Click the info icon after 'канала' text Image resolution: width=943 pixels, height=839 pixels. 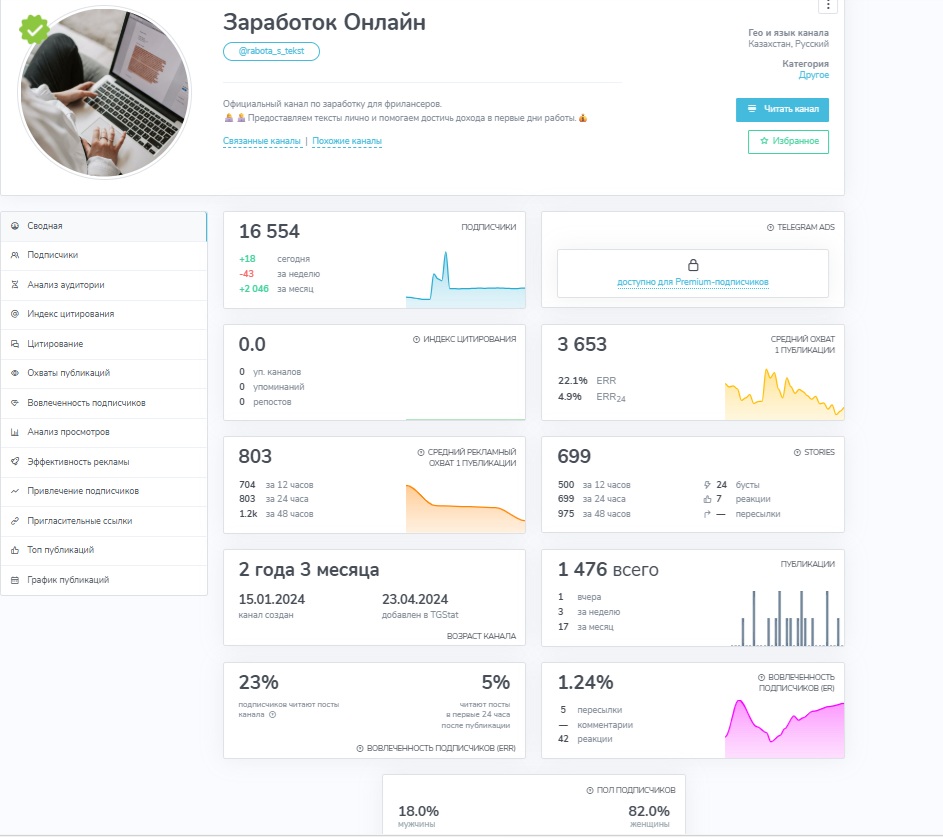(272, 715)
